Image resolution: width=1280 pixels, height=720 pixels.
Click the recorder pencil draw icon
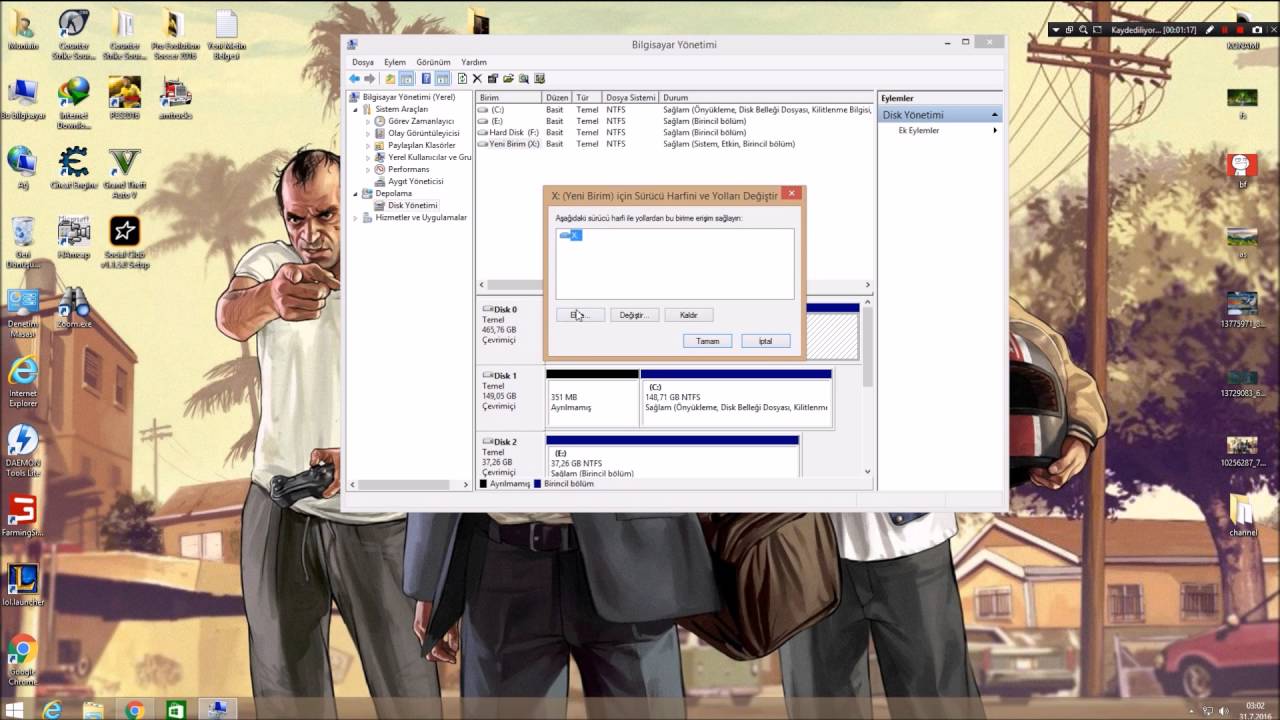click(x=1210, y=30)
